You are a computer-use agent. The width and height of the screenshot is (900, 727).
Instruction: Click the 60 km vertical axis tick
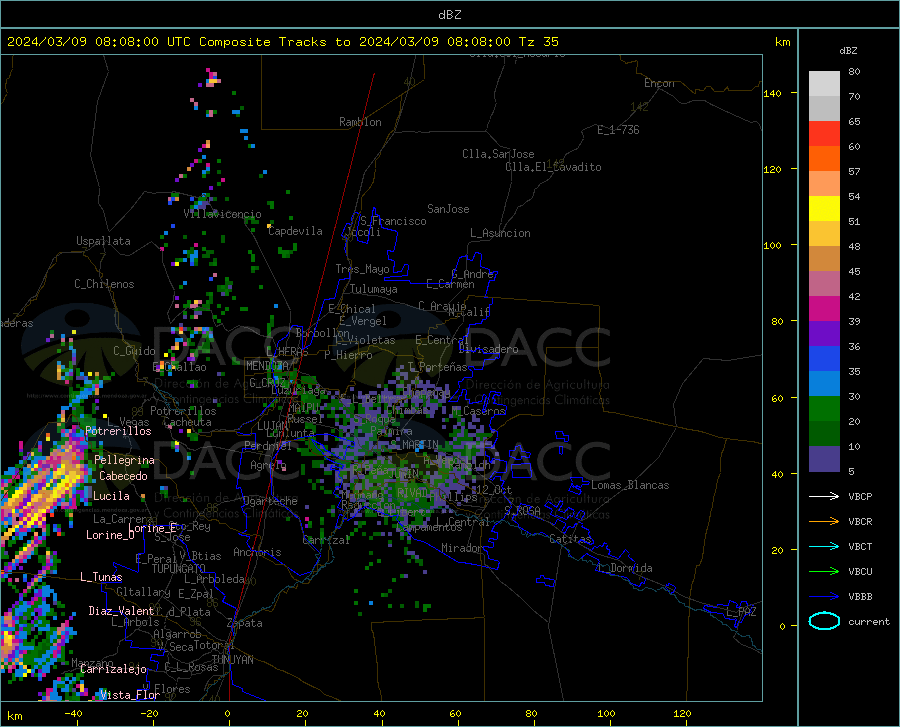click(777, 398)
